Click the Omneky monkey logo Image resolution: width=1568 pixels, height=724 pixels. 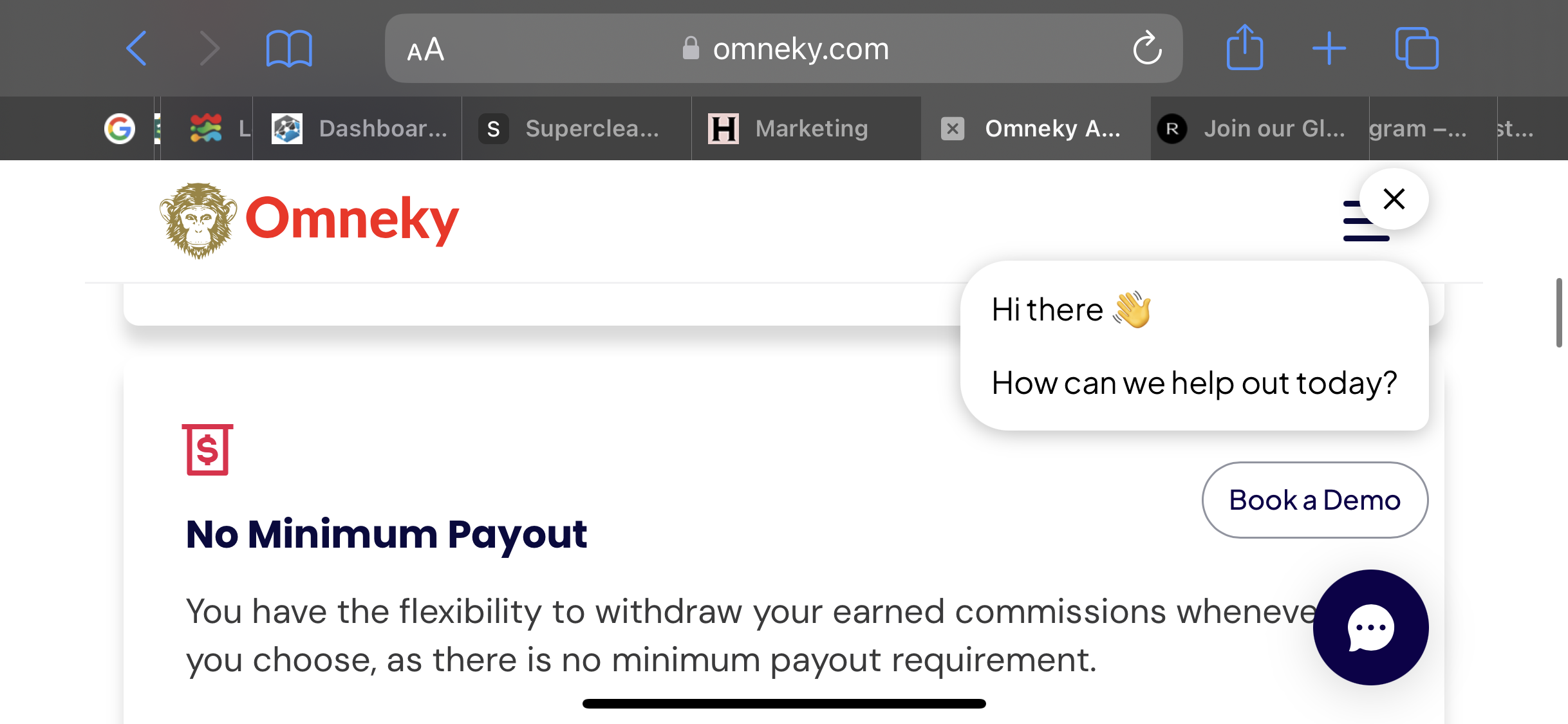(199, 220)
